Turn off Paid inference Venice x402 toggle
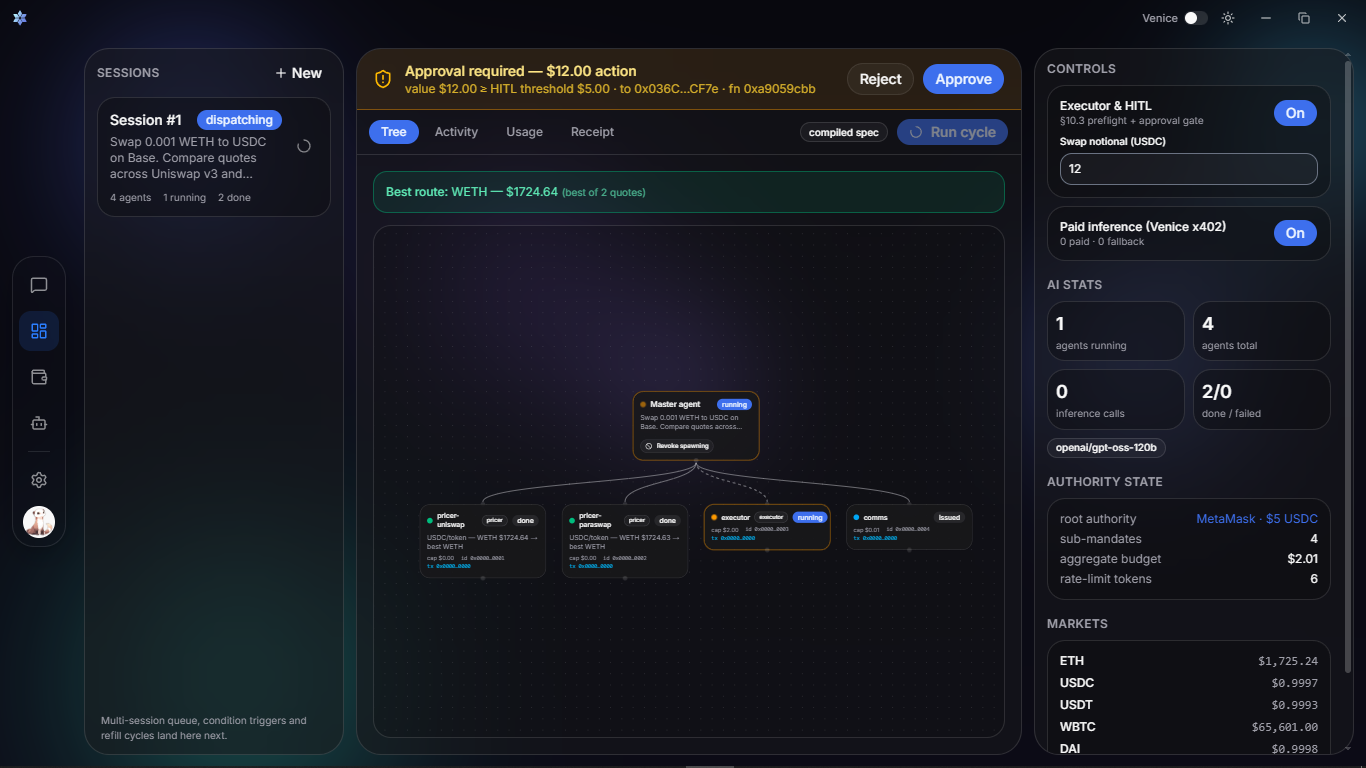The image size is (1366, 768). point(1295,233)
